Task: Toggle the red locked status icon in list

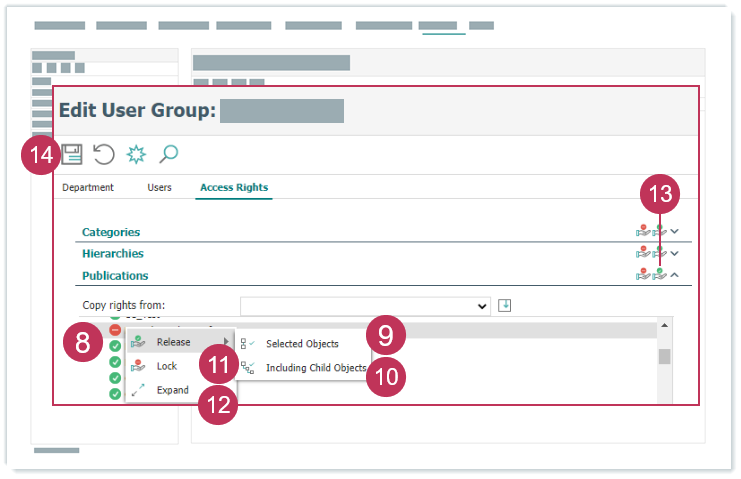Action: 115,329
